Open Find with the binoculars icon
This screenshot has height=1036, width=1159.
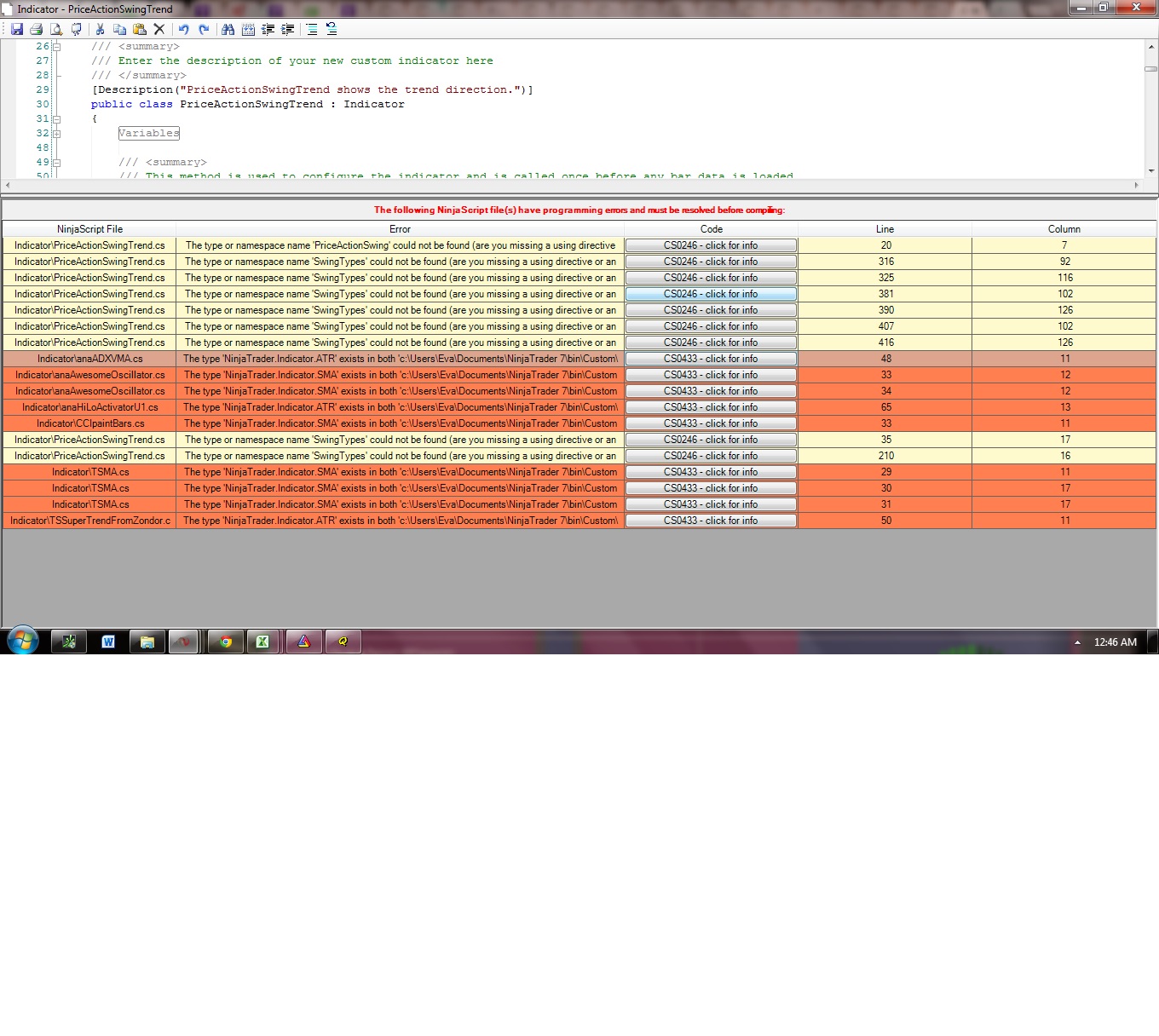coord(228,29)
